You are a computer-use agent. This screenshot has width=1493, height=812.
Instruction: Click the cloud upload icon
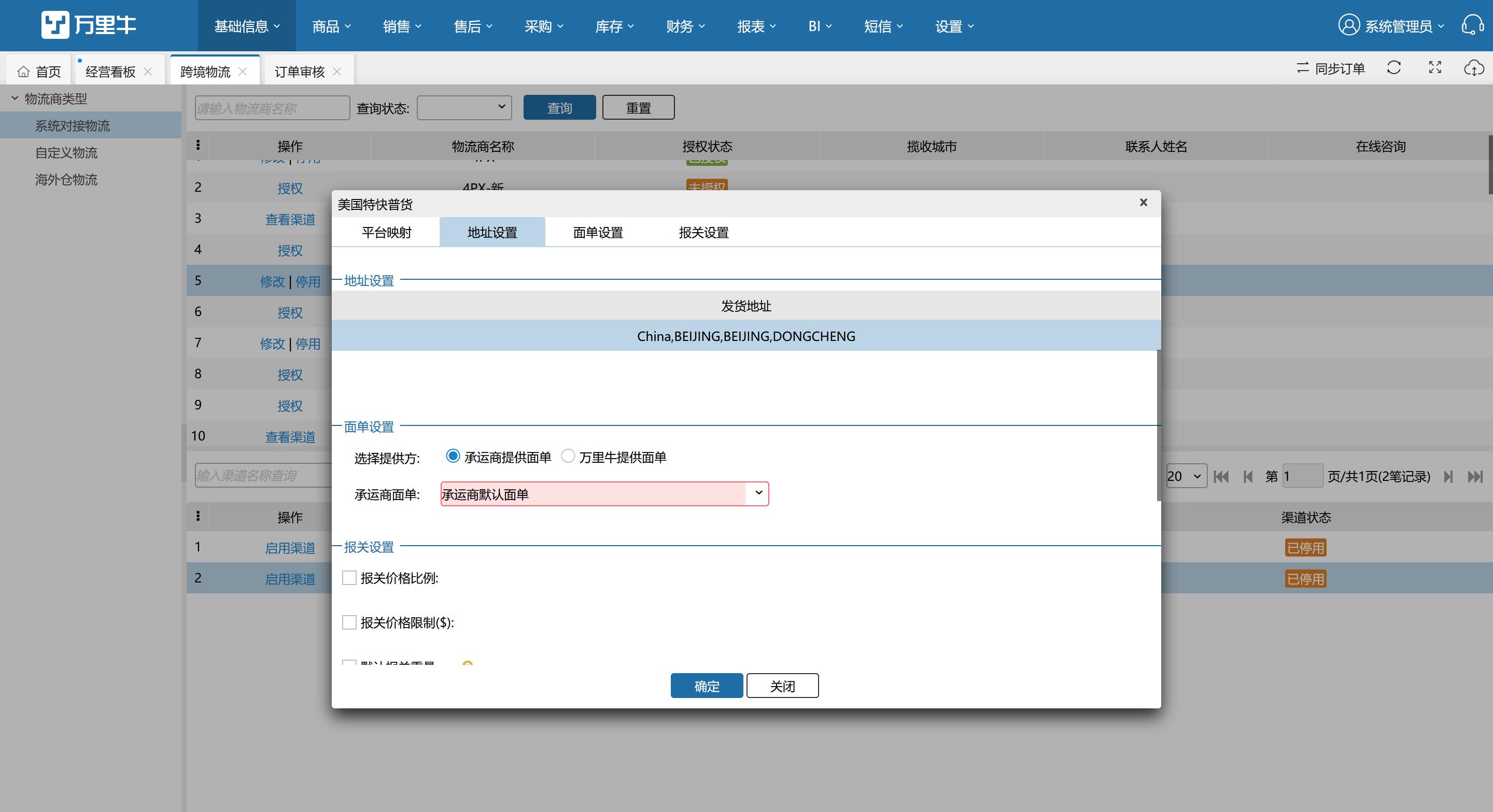pos(1474,68)
